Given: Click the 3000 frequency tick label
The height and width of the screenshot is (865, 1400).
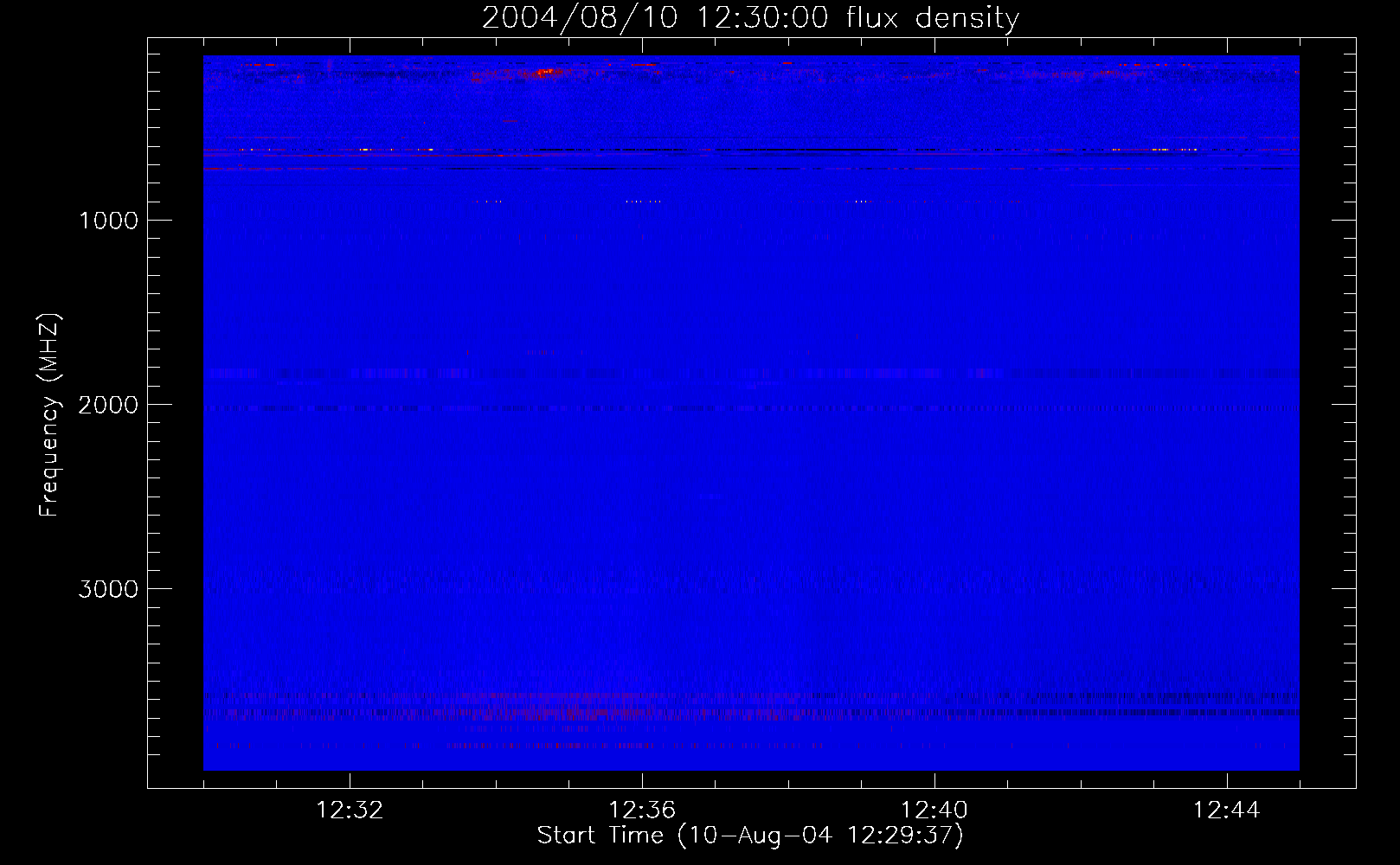Looking at the screenshot, I should [108, 589].
